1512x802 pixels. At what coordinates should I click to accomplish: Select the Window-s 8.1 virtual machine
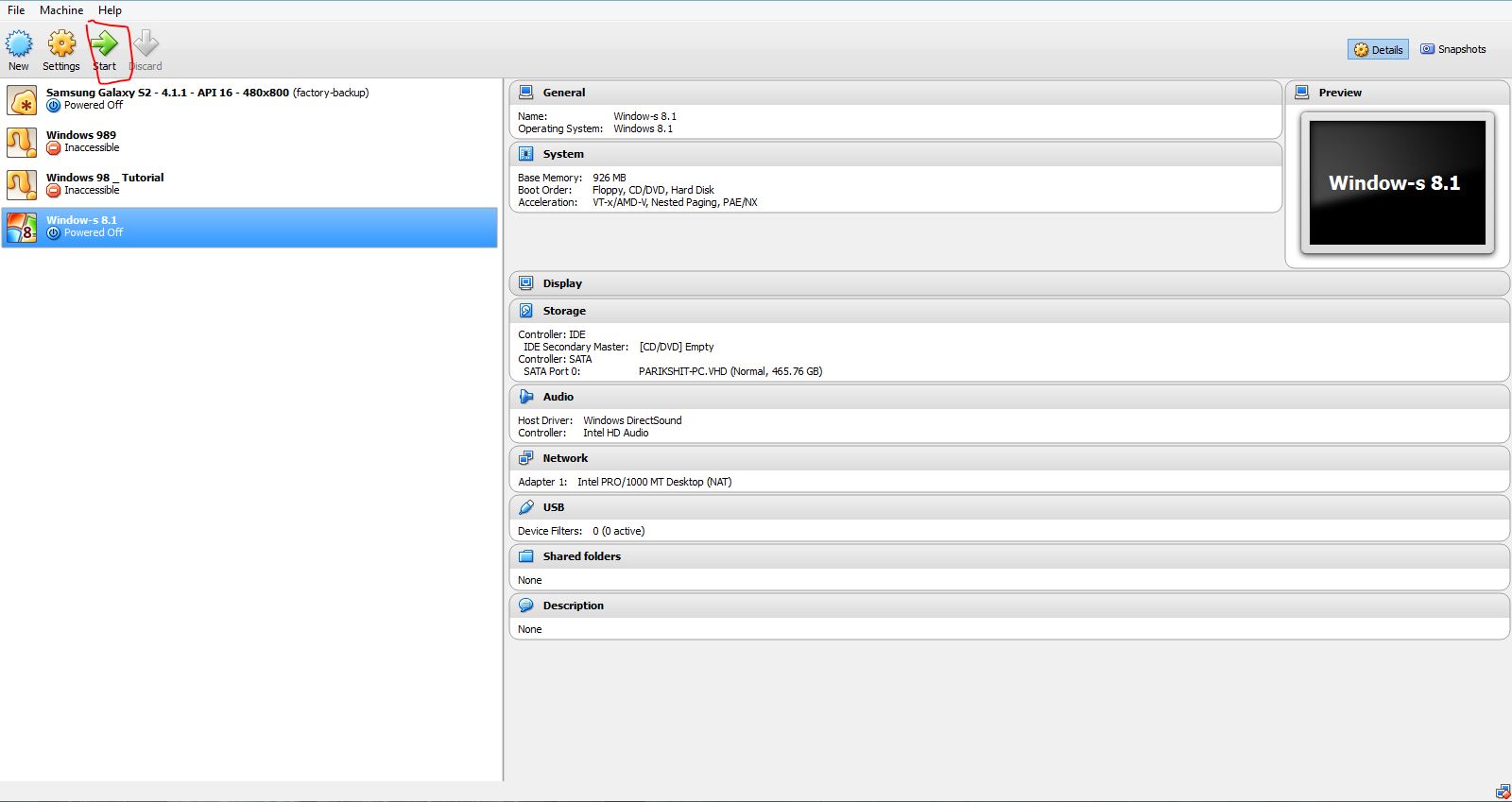pyautogui.click(x=249, y=228)
